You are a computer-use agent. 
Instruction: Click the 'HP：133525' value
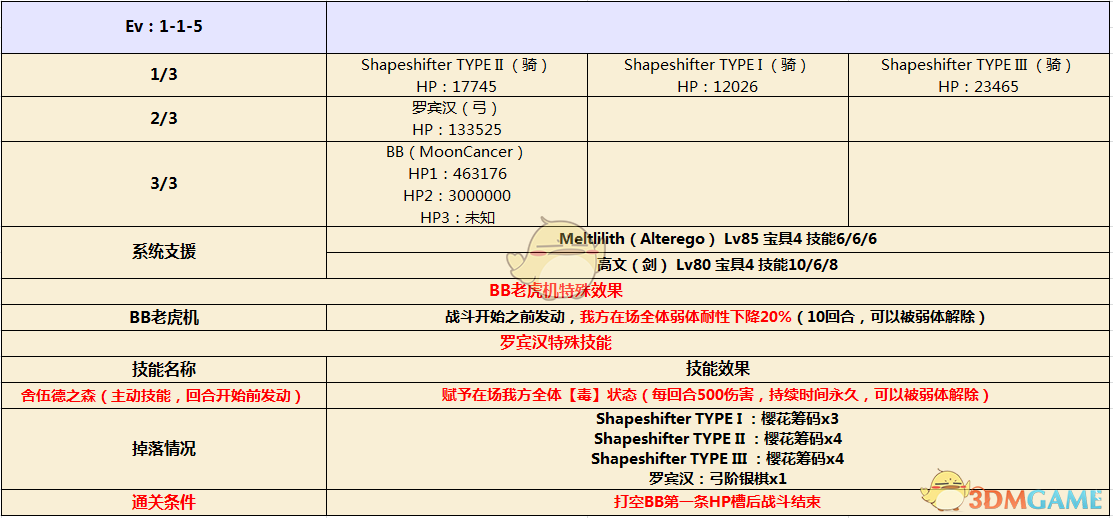pyautogui.click(x=456, y=130)
